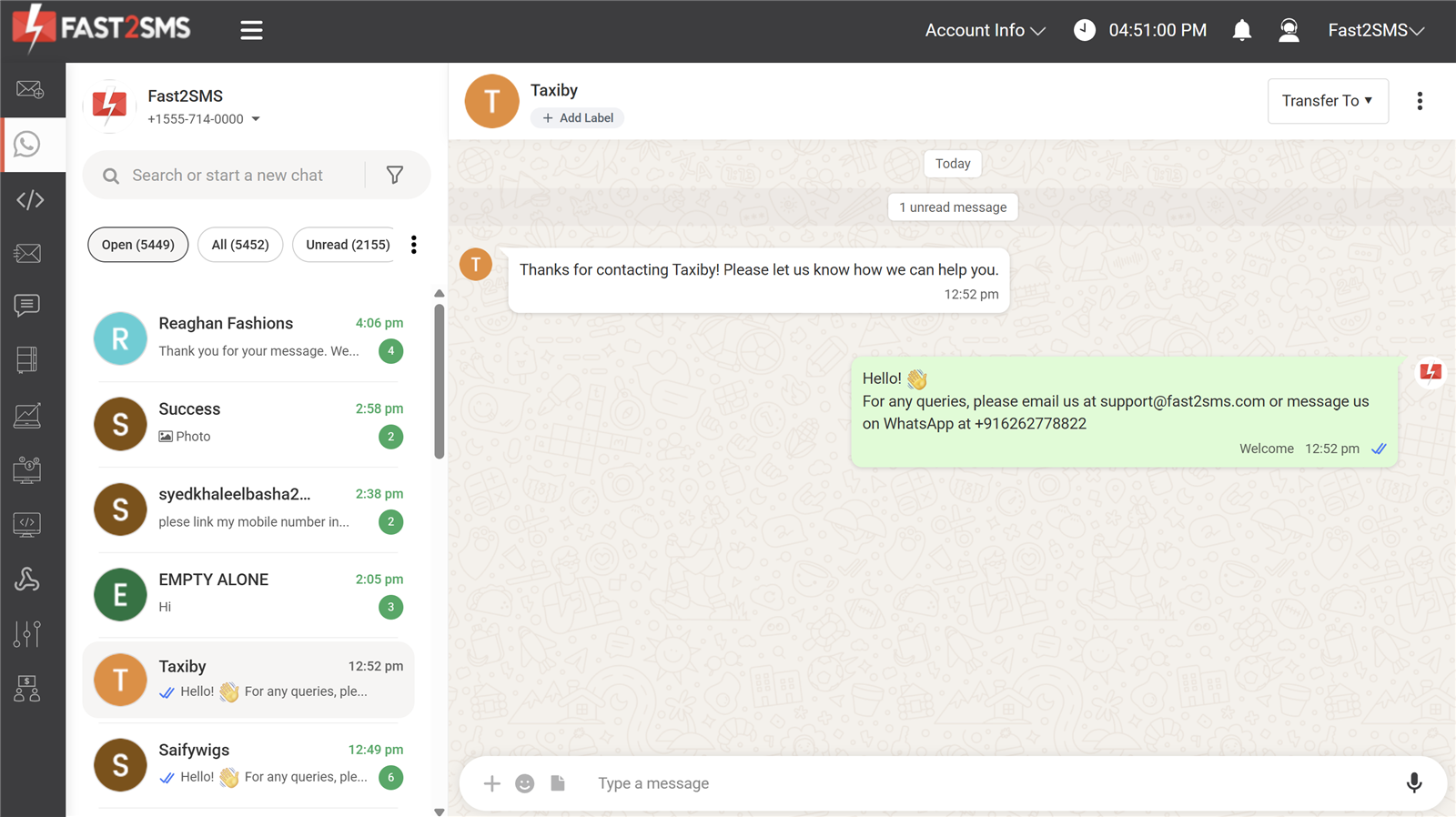
Task: Open the WhatsApp section in the sidebar
Action: (27, 144)
